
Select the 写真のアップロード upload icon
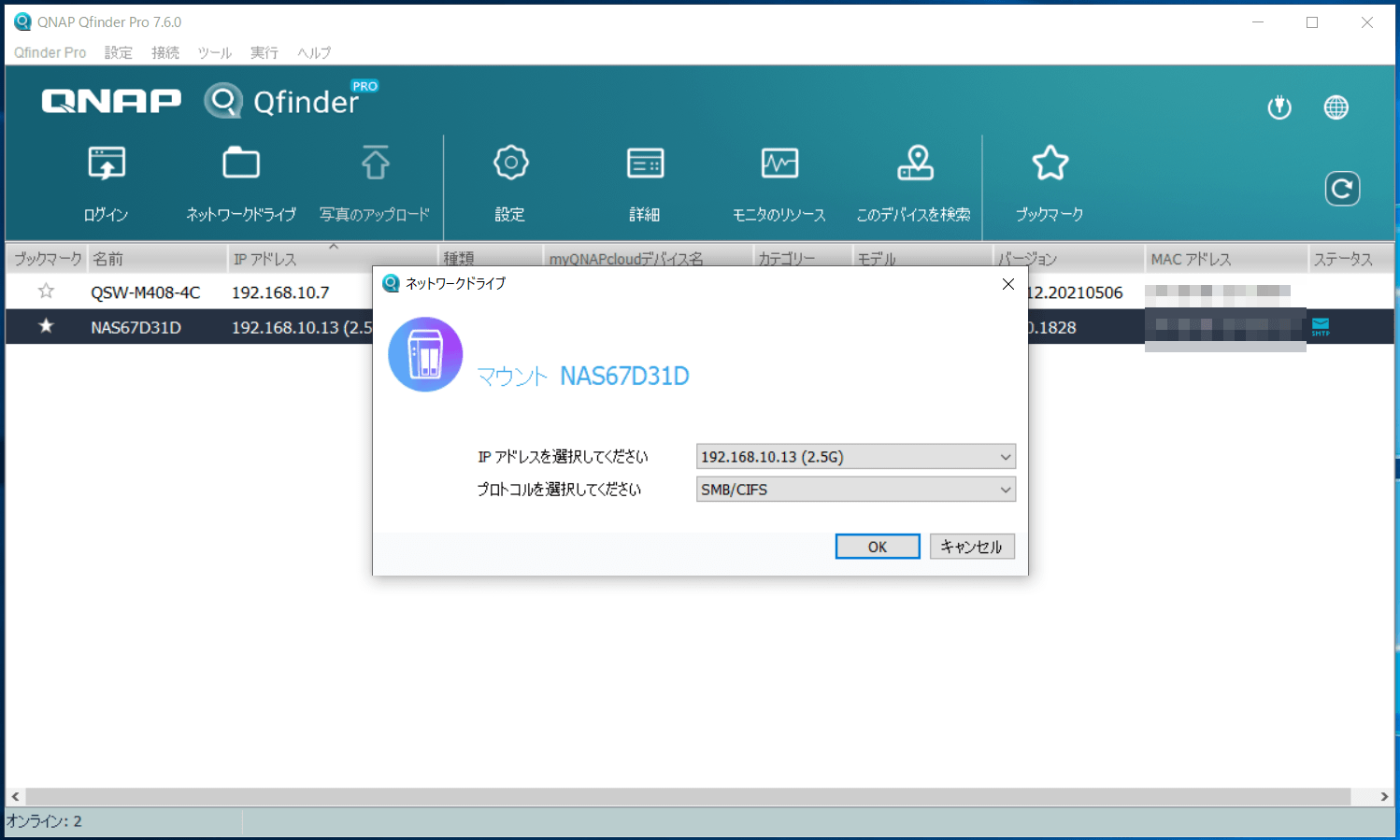[x=376, y=164]
